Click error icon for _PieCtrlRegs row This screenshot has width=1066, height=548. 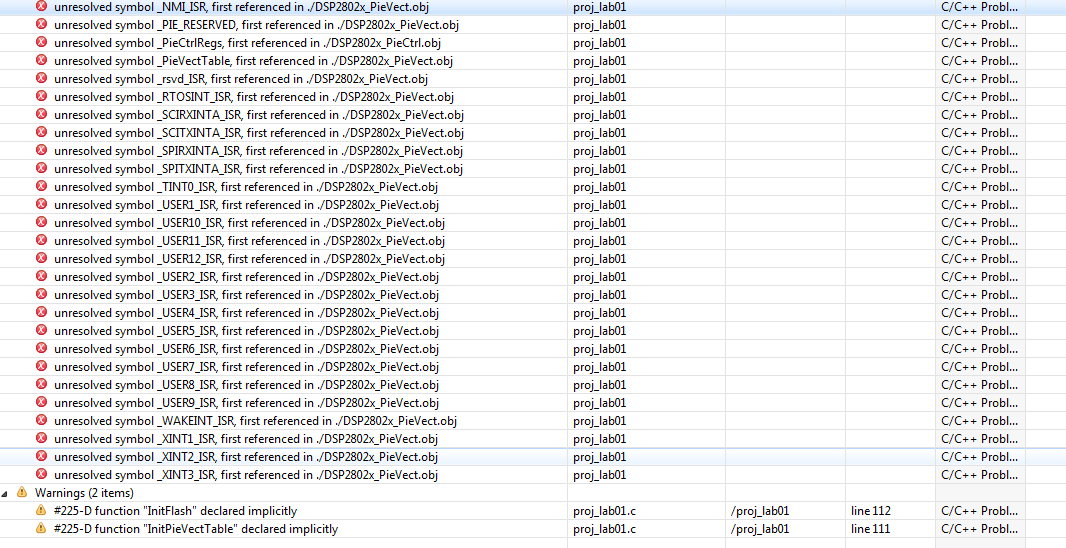(x=41, y=42)
